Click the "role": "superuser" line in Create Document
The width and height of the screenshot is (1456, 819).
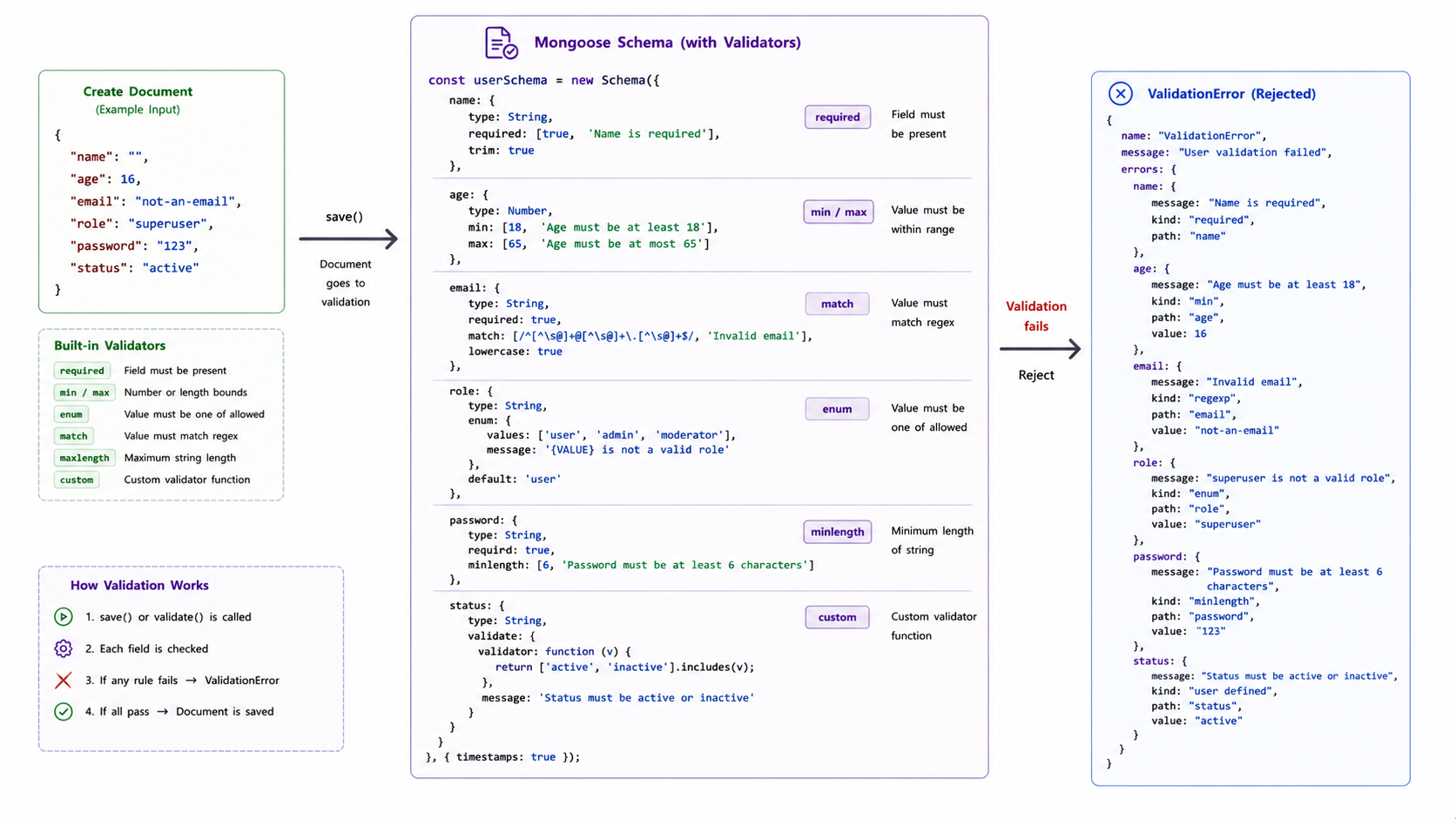[x=141, y=224]
